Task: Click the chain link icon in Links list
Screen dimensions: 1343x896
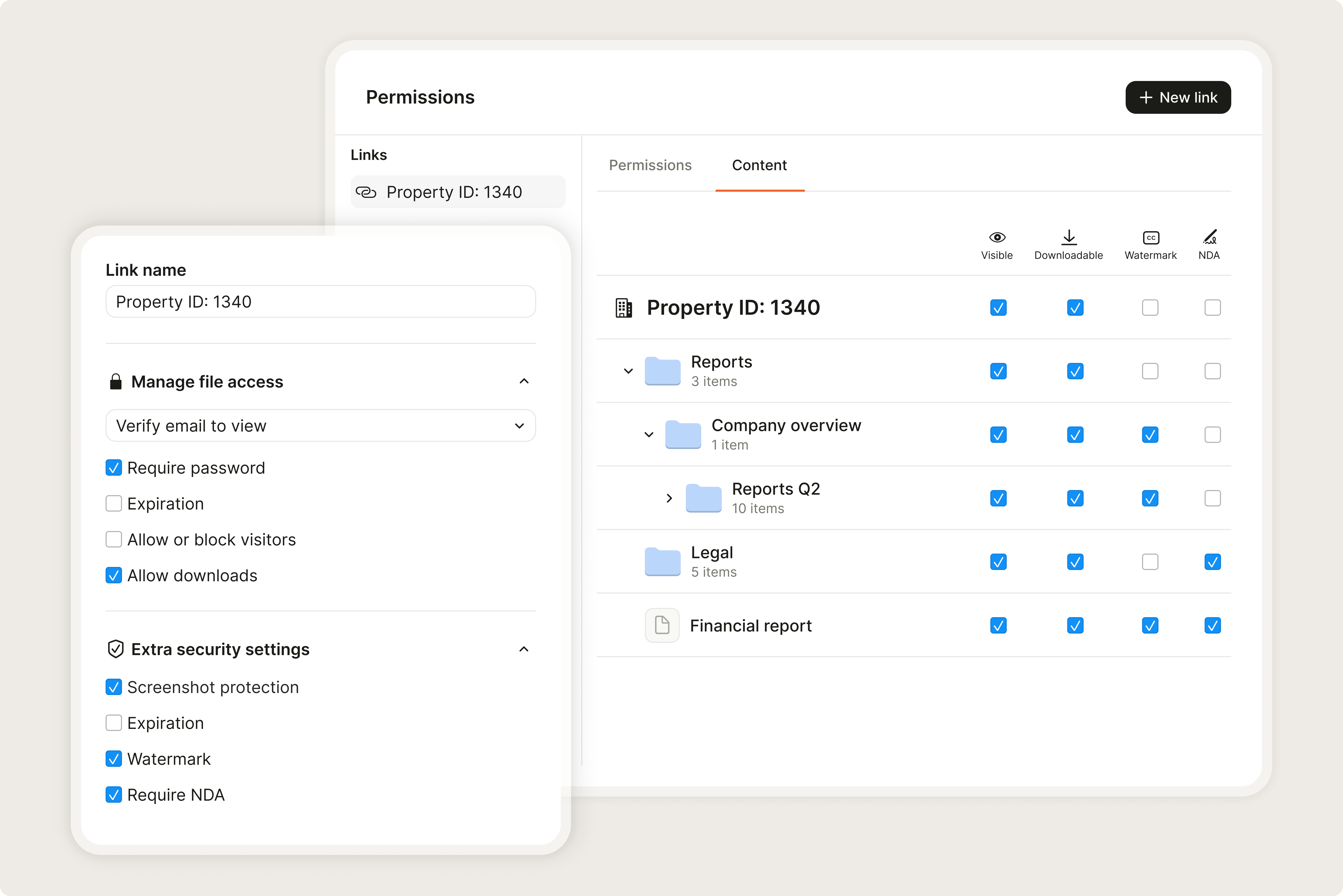Action: tap(366, 192)
